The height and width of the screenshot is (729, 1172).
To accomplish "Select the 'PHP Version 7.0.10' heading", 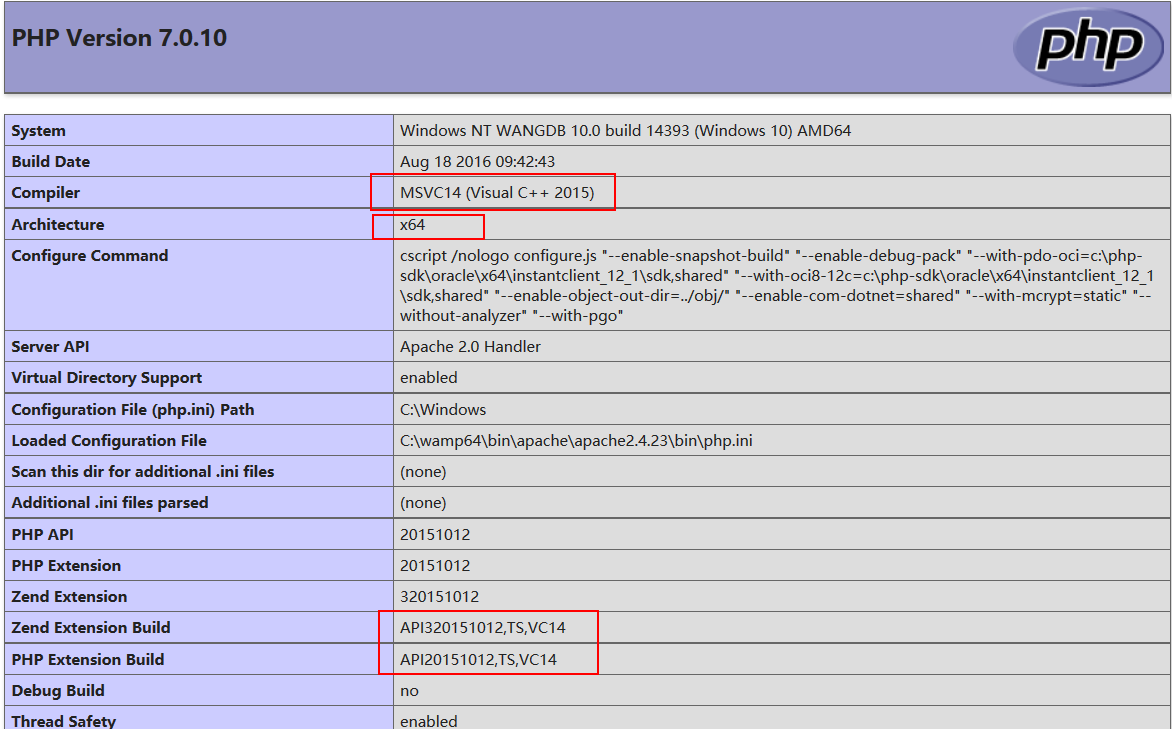I will [x=120, y=37].
